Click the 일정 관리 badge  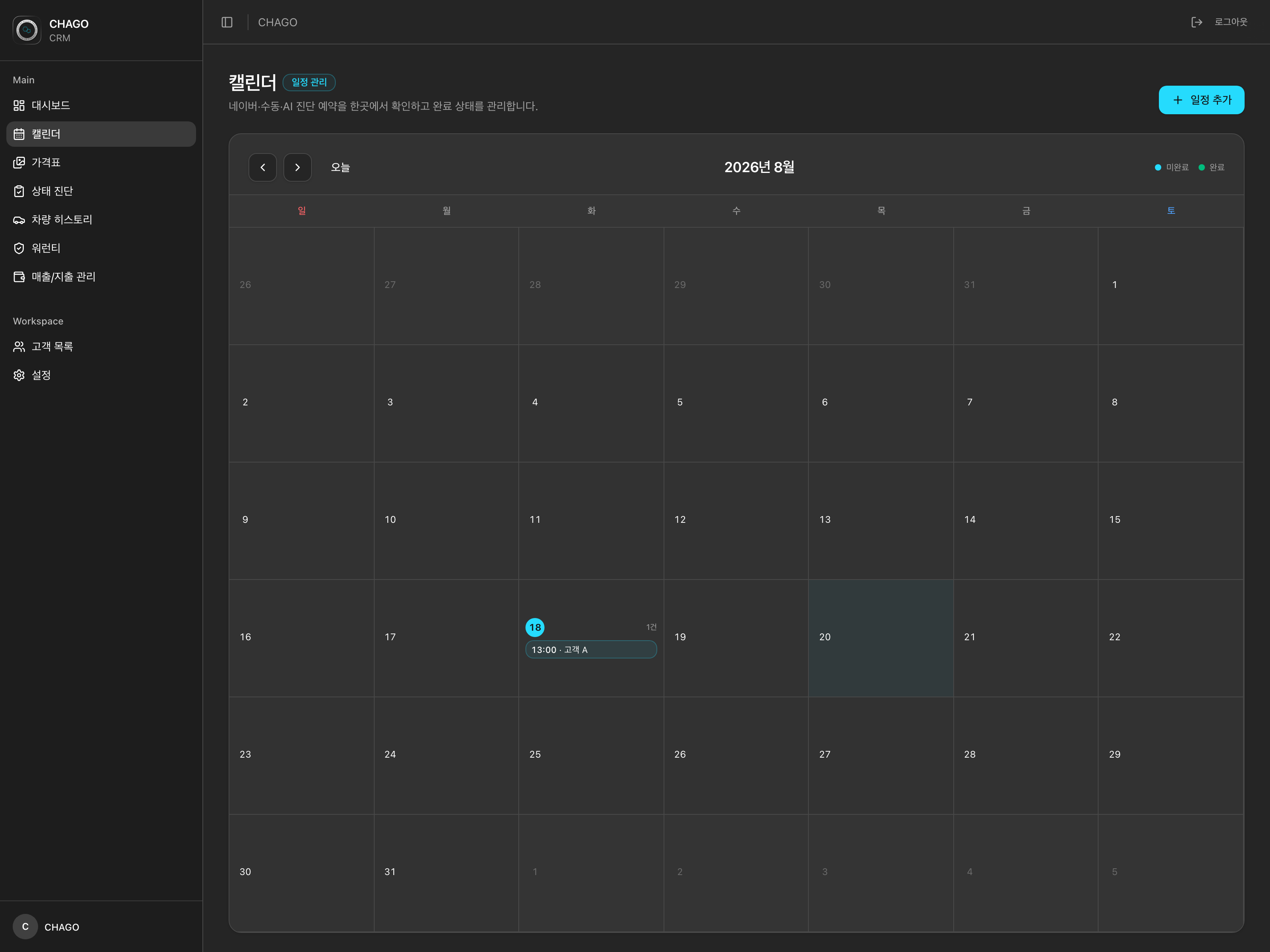tap(309, 82)
